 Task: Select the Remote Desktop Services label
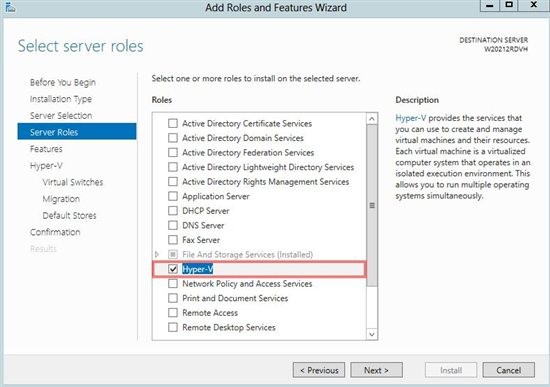229,327
